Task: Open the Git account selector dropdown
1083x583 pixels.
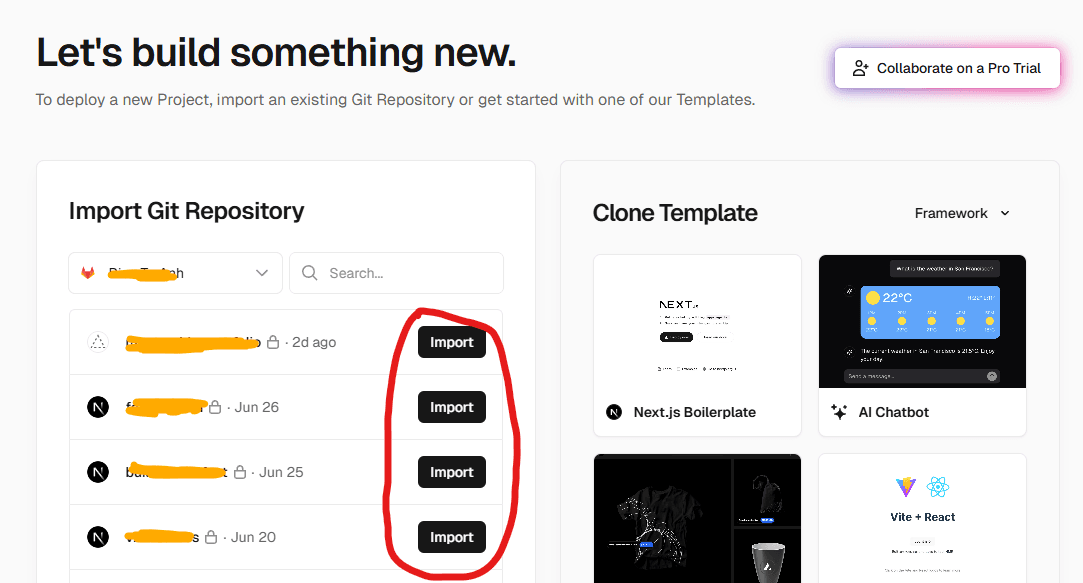Action: [175, 272]
